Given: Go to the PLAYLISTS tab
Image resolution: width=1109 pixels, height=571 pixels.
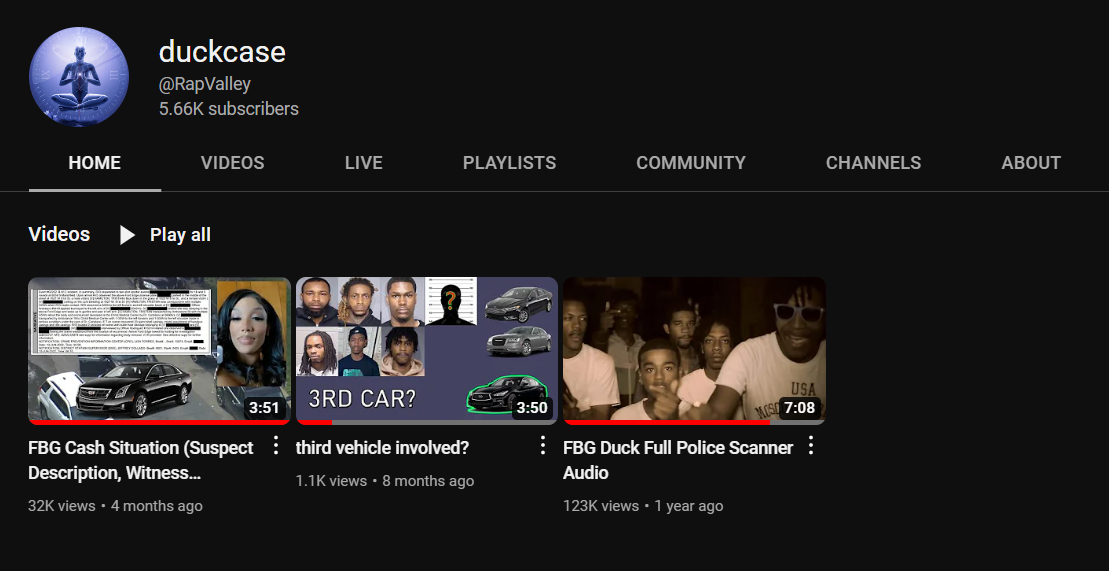Looking at the screenshot, I should 509,163.
